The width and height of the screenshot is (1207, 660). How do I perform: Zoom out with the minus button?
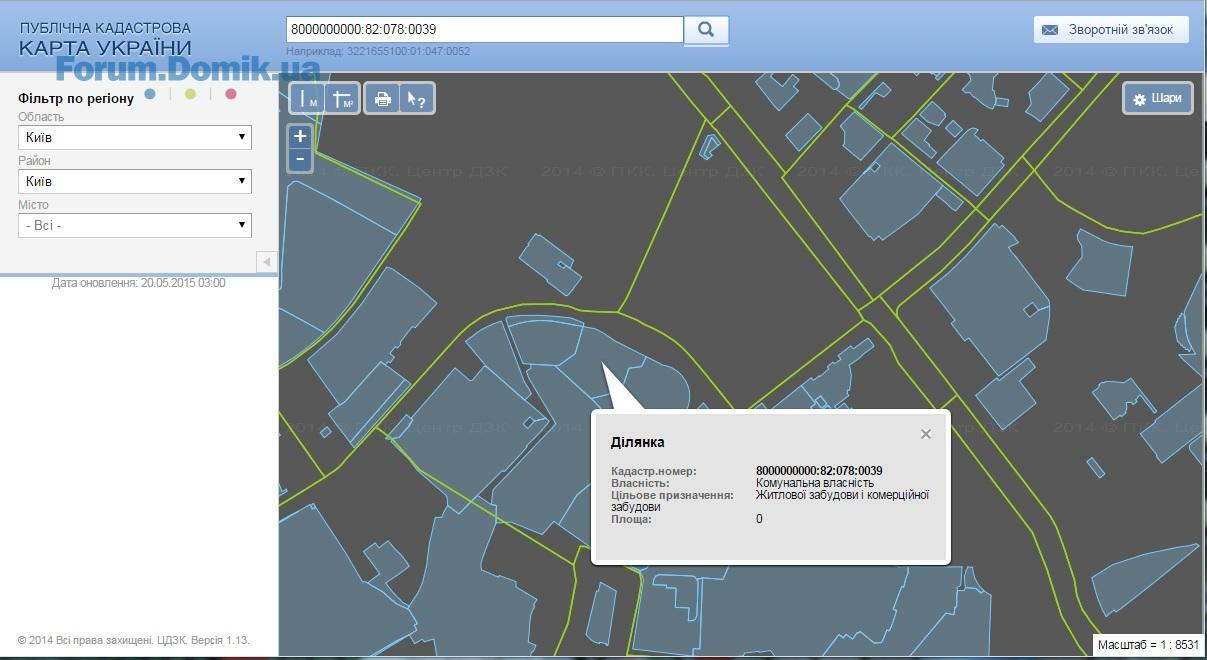tap(300, 159)
